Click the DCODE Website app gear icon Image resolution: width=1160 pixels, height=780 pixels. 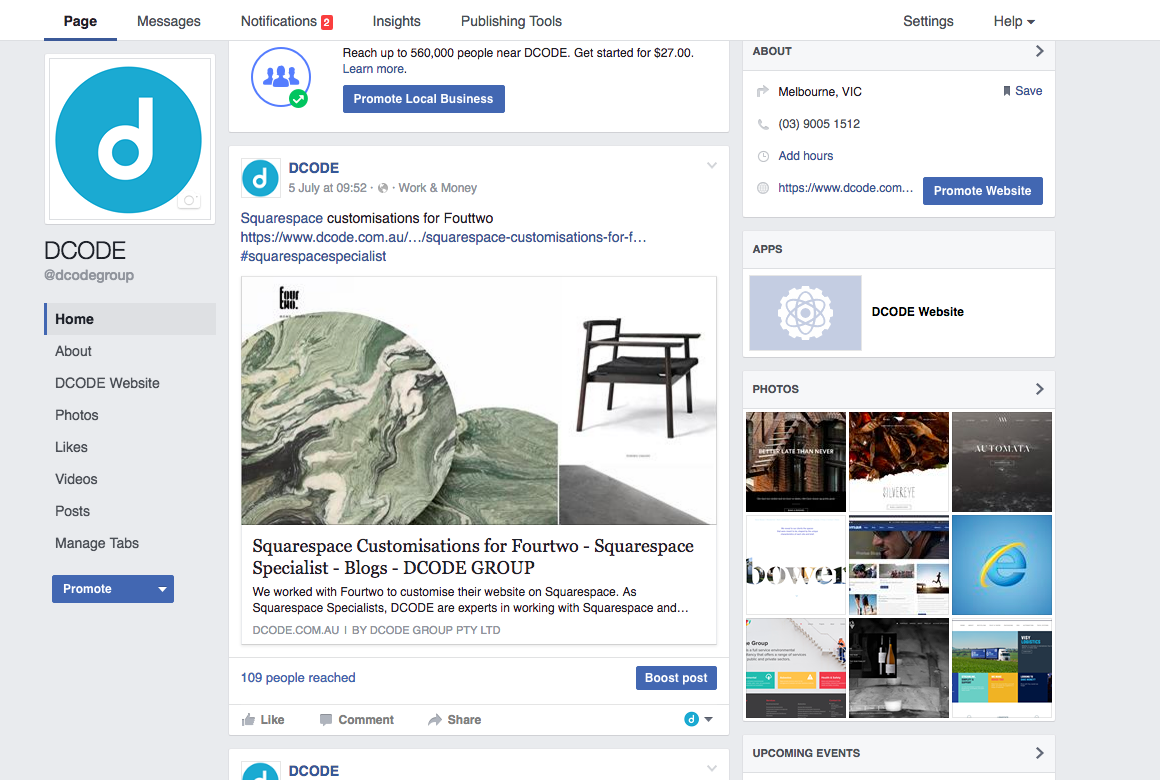805,312
